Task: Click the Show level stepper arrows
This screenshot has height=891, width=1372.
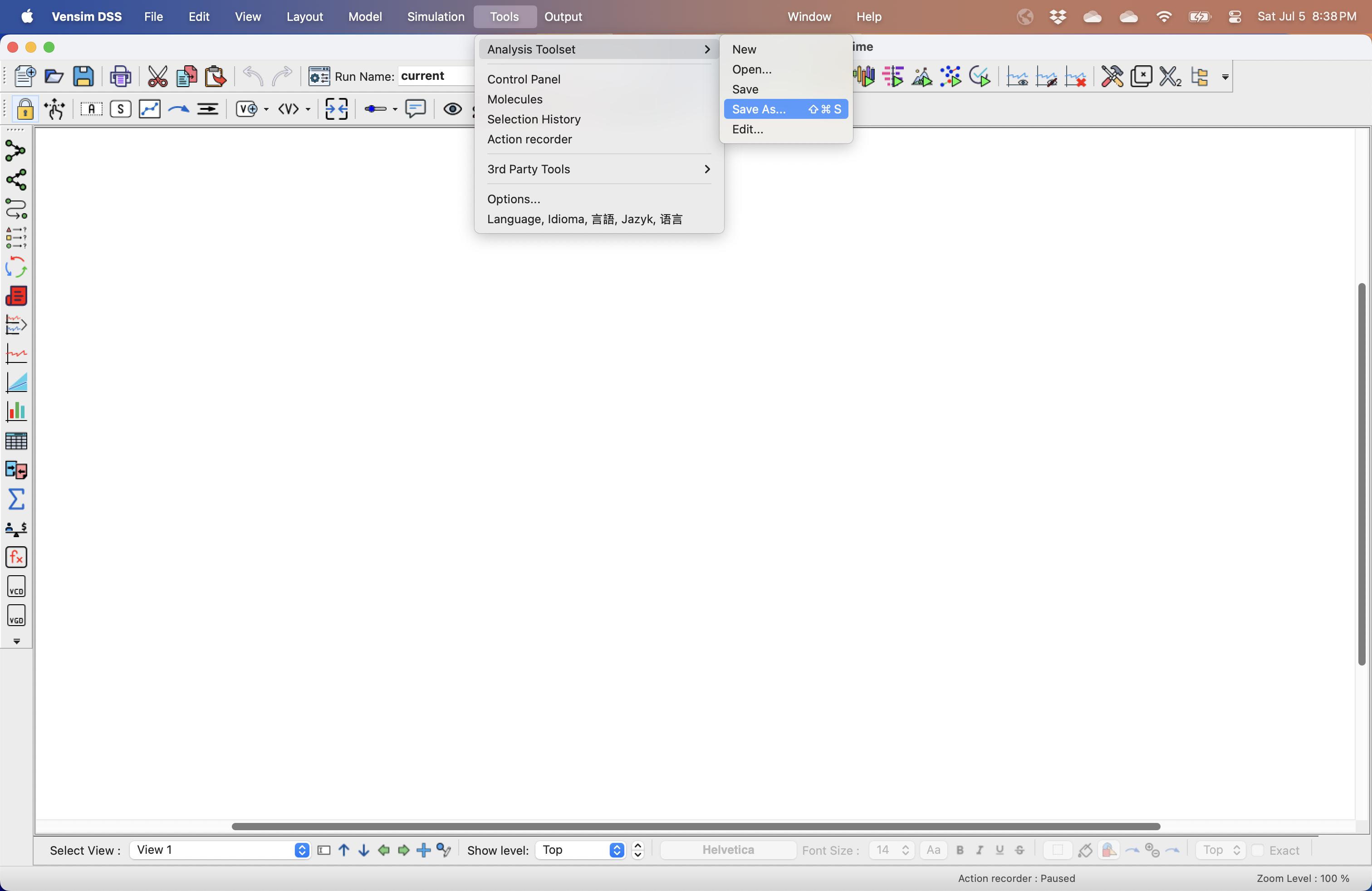Action: (x=637, y=850)
